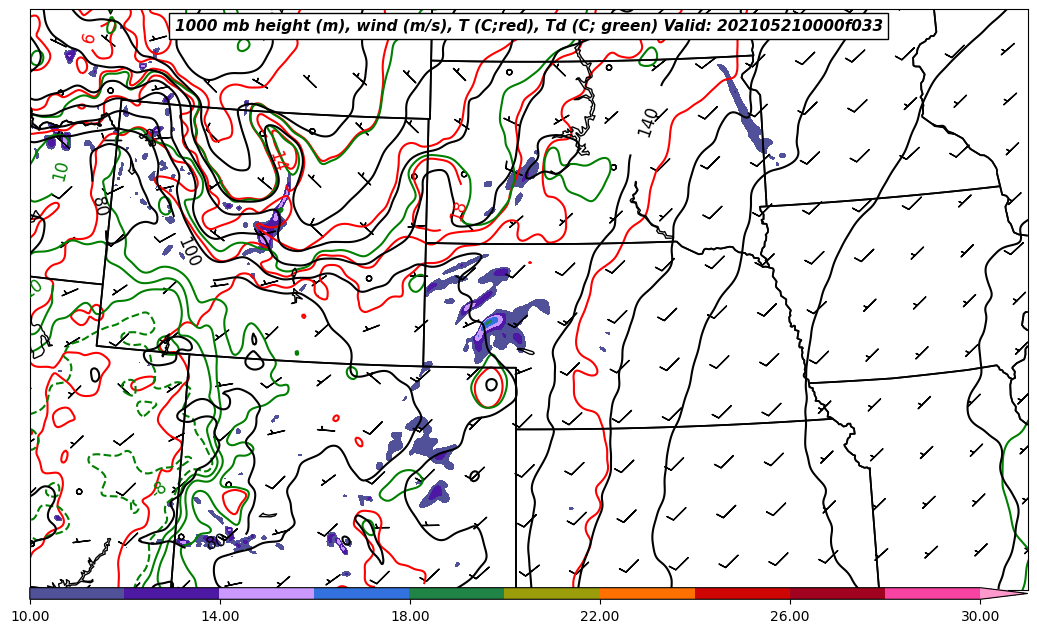
Task: Click the bright red 24–26 colorbar segment
Action: click(742, 593)
